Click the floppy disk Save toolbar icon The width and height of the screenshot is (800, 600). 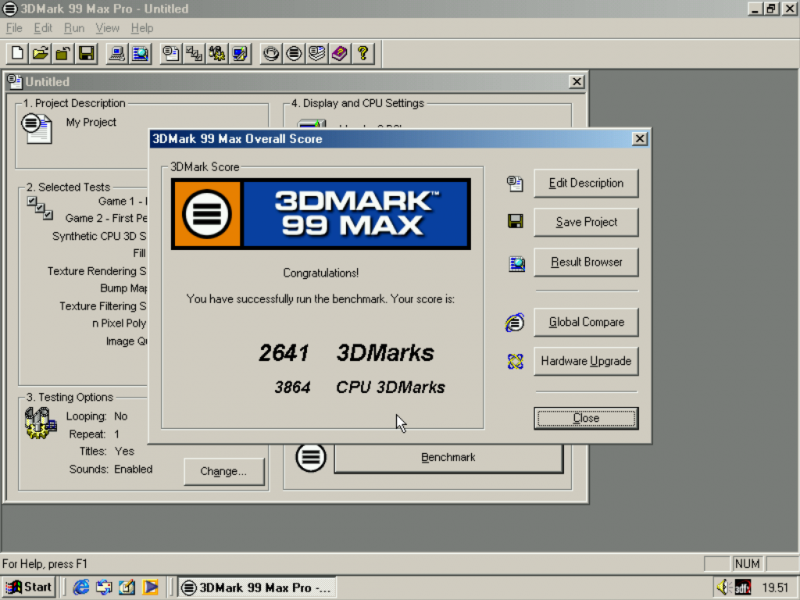[x=87, y=53]
